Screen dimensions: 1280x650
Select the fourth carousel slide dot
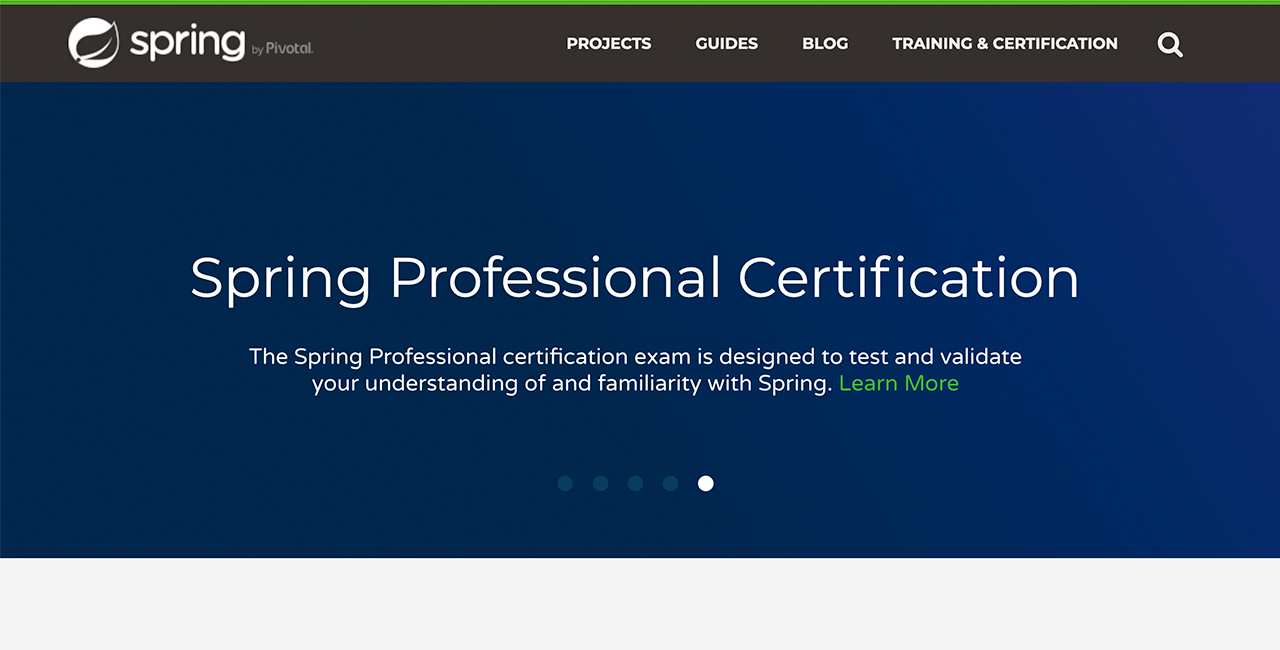[670, 483]
